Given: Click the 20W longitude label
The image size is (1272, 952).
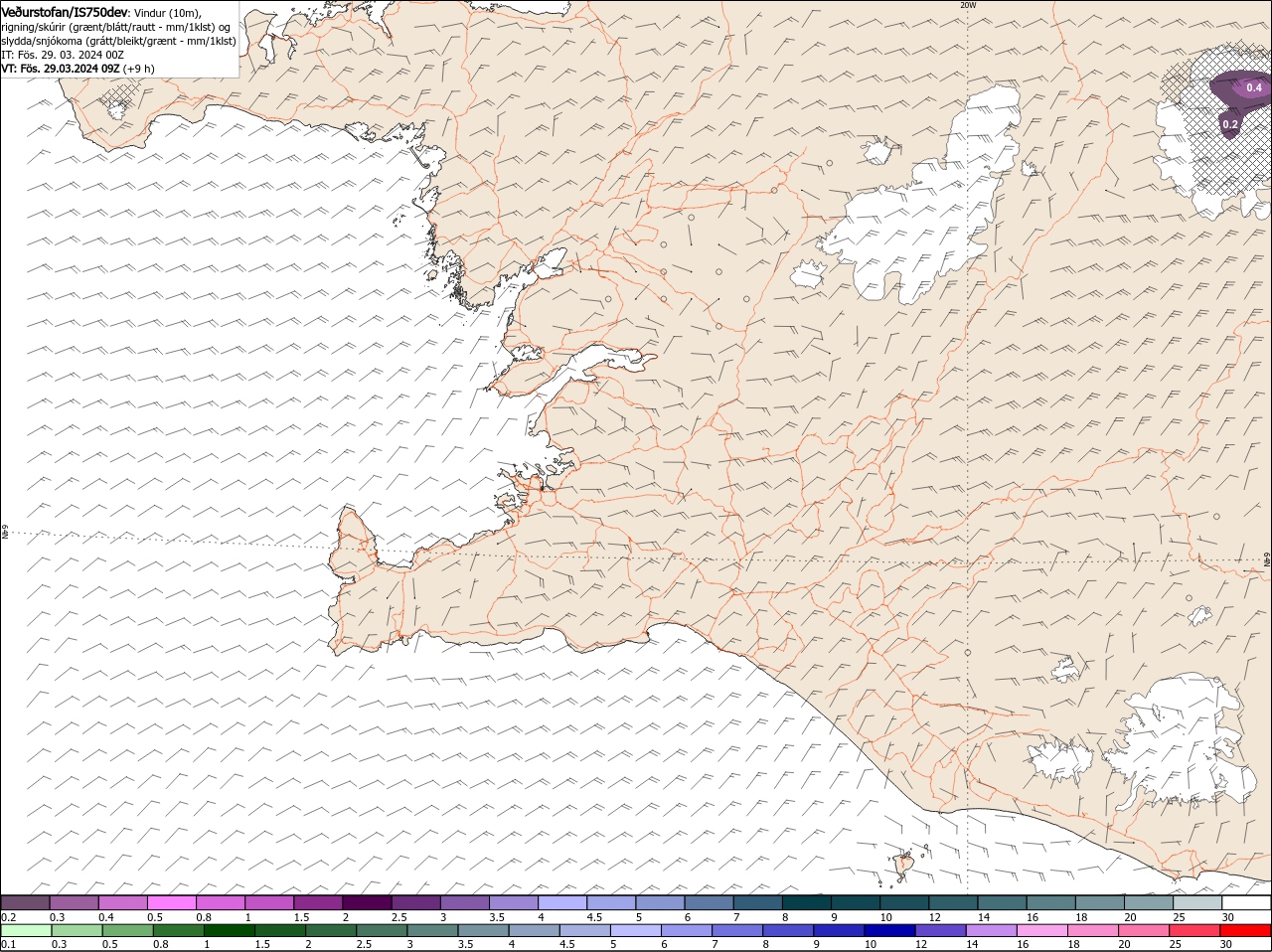Looking at the screenshot, I should tap(968, 5).
